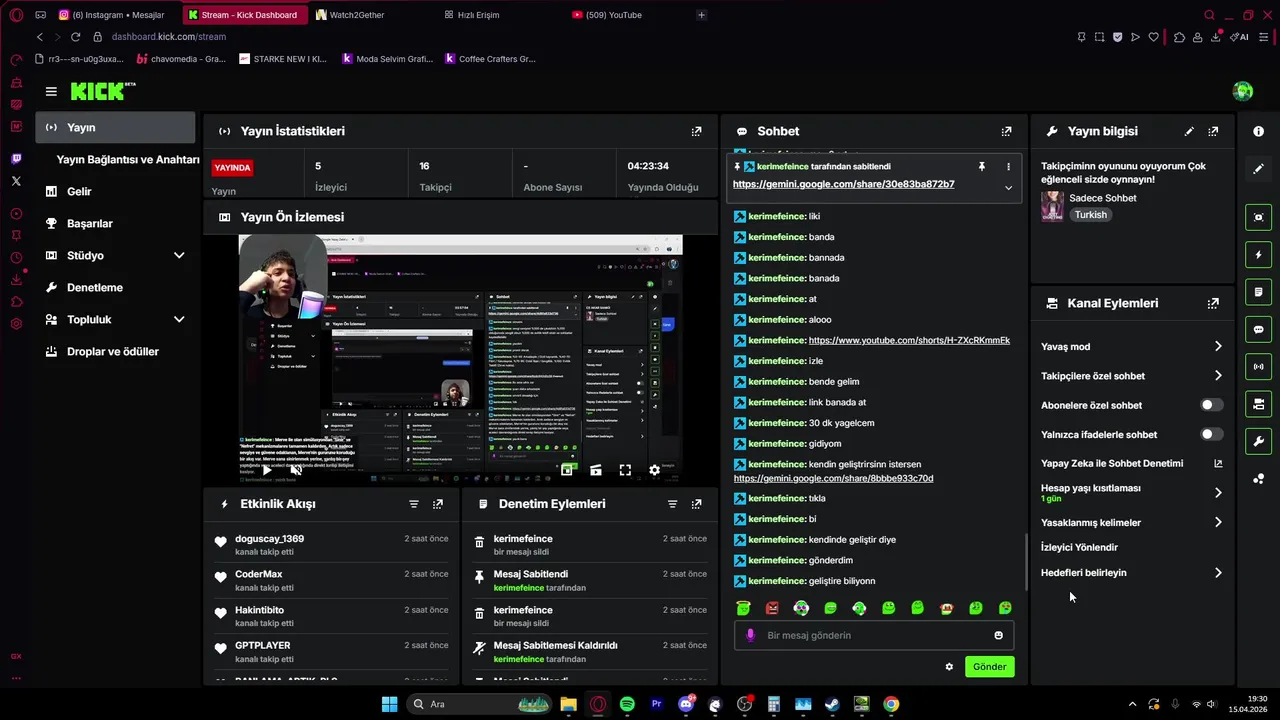The image size is (1280, 720).
Task: Open filter options in Etkinlik Akışı
Action: tap(414, 504)
